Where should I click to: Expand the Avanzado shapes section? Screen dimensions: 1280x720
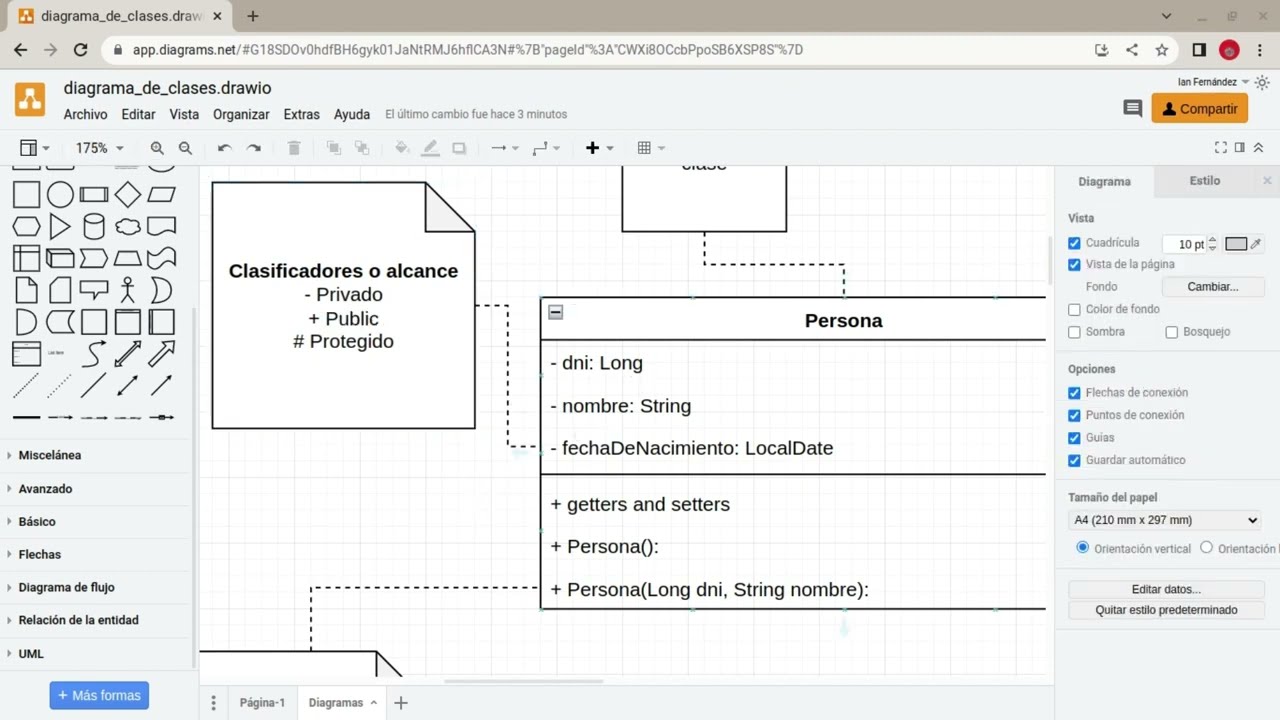click(x=45, y=489)
